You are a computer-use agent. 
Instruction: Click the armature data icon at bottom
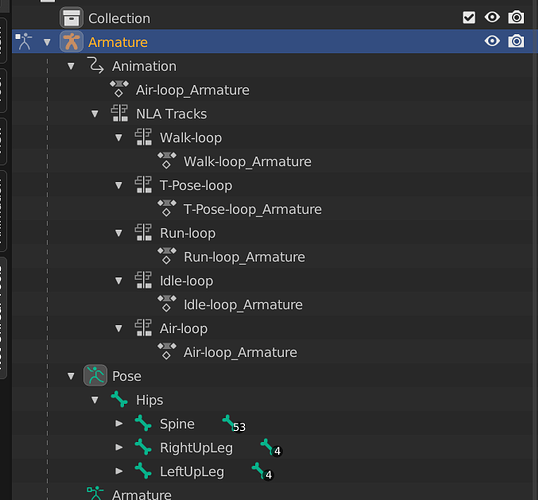pos(95,493)
